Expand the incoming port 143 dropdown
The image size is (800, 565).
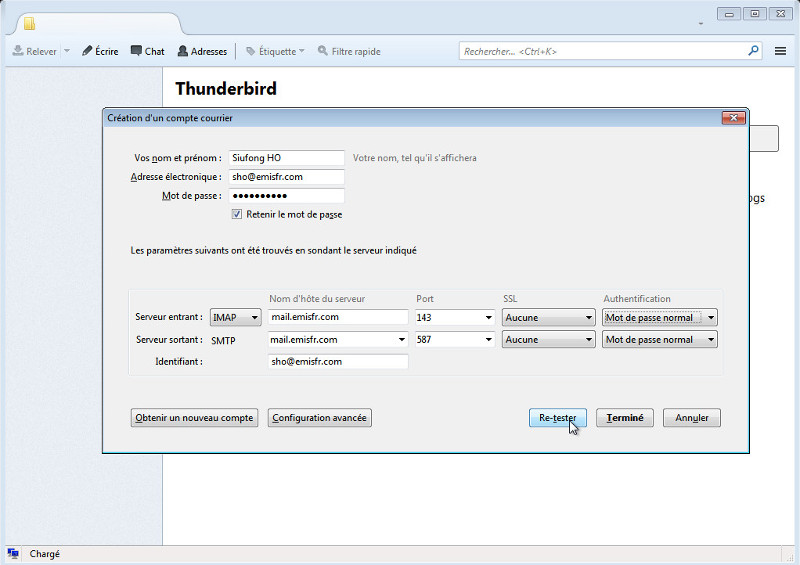click(x=488, y=317)
